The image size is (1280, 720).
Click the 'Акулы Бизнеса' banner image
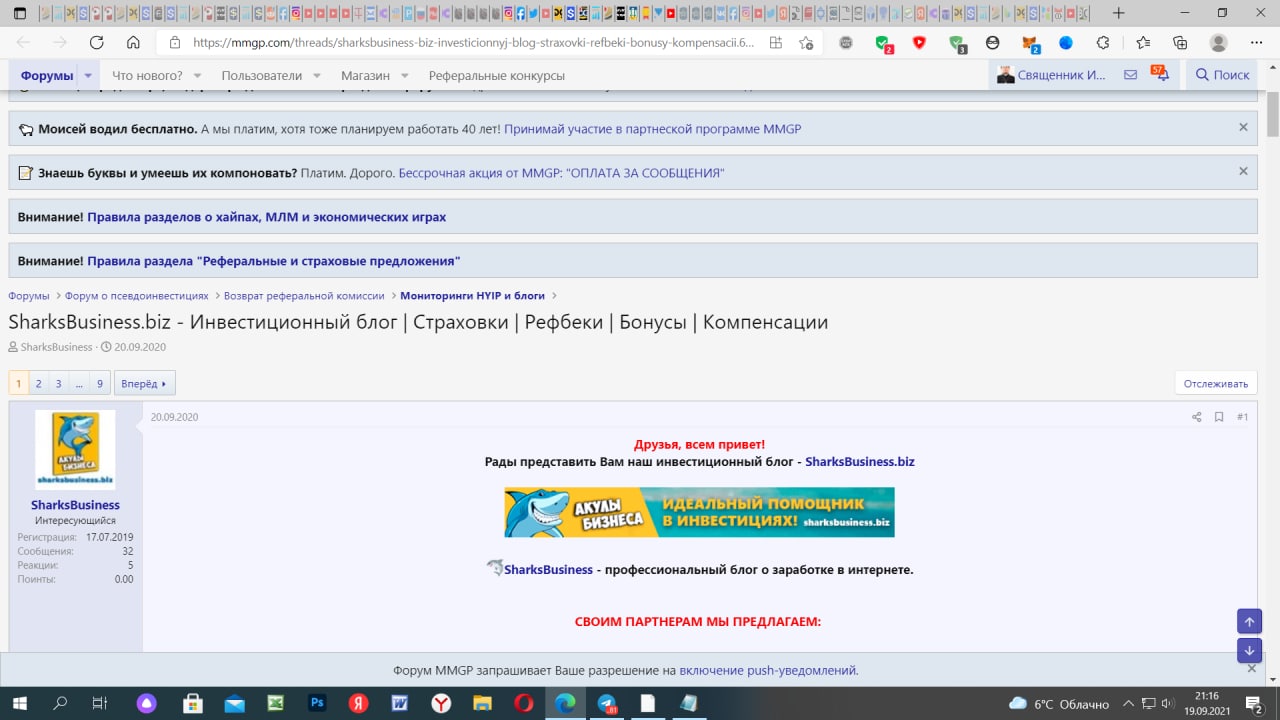(699, 512)
